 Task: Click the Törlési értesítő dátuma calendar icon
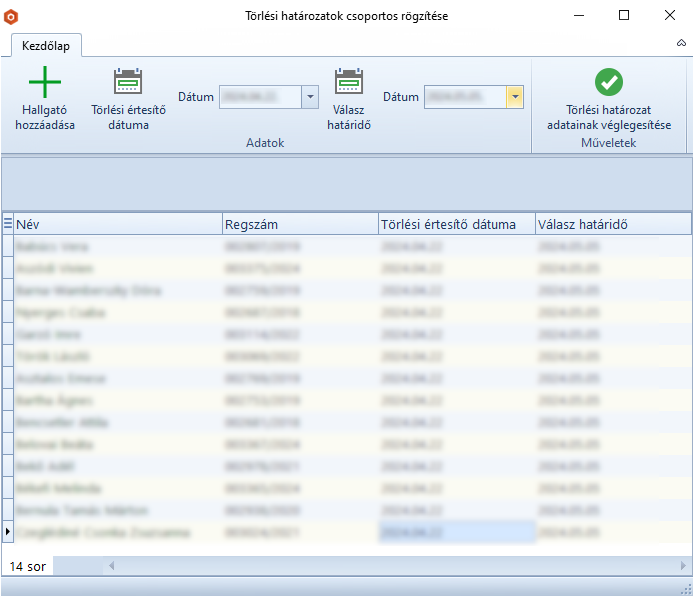(x=128, y=82)
